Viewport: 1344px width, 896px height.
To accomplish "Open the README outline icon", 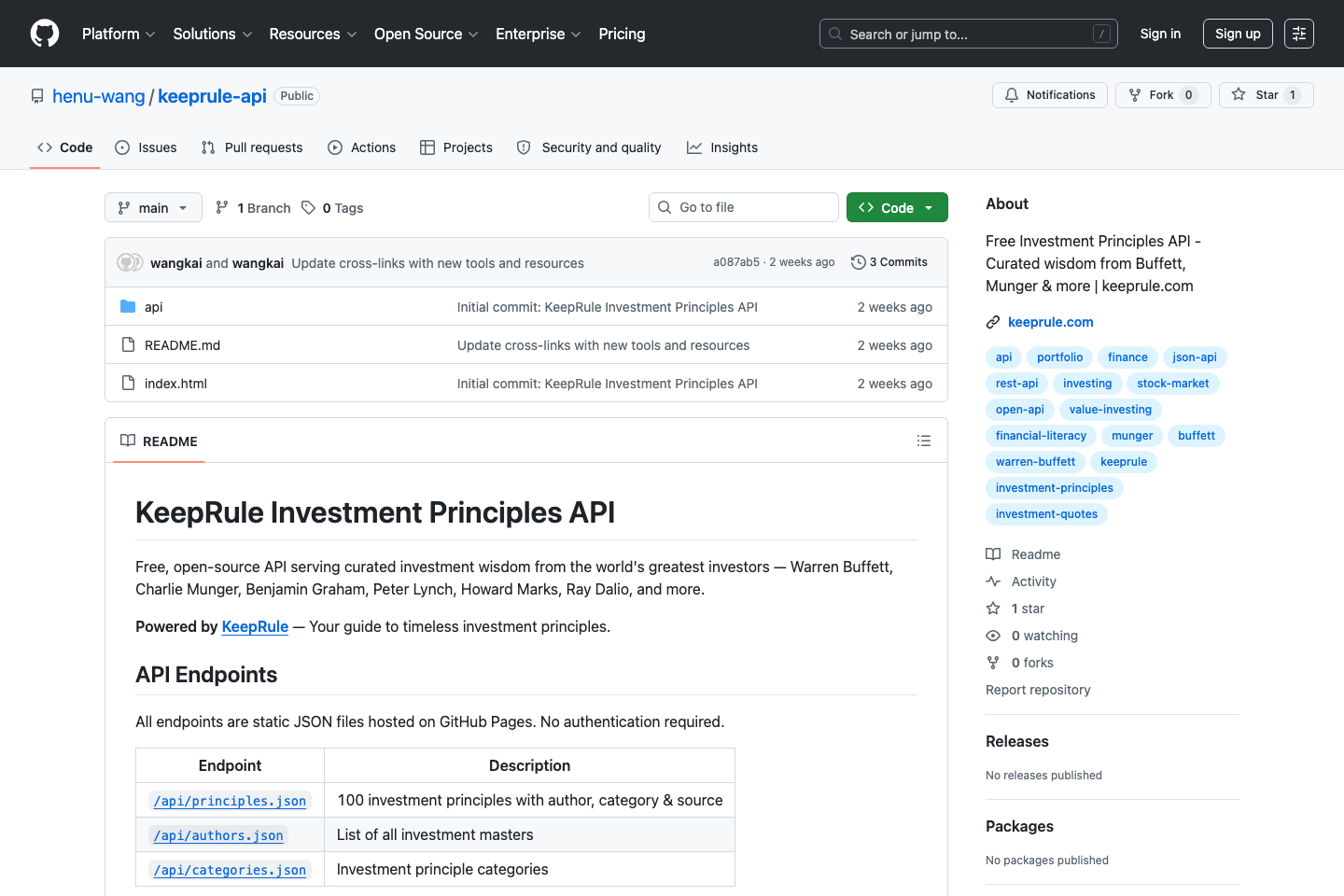I will point(924,440).
